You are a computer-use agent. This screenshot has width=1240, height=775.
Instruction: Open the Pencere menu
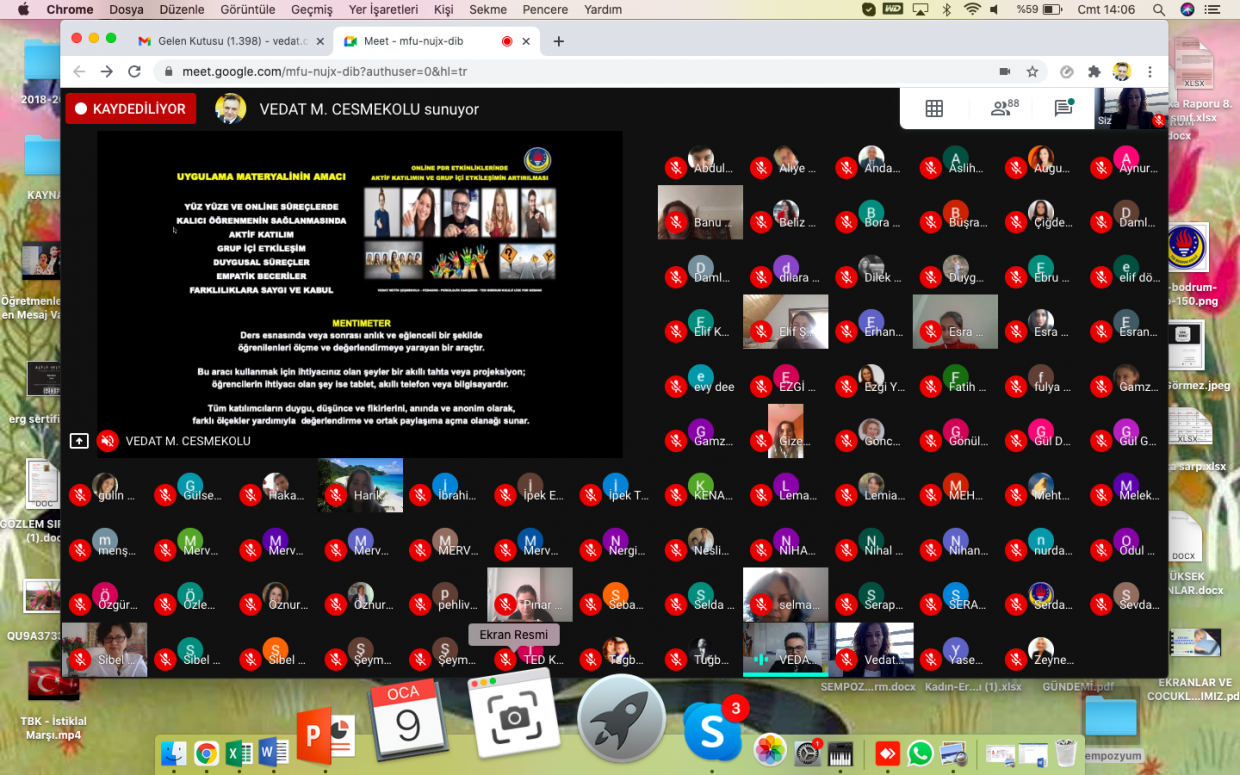click(x=546, y=9)
